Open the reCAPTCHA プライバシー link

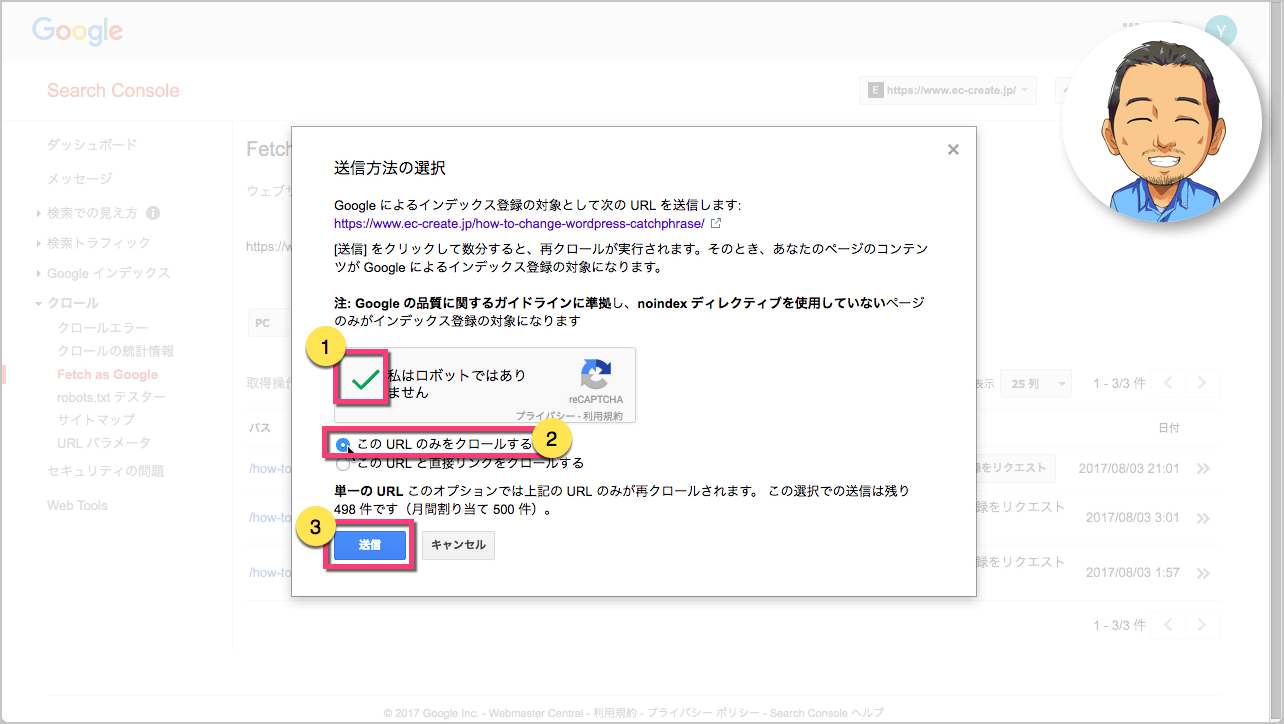coord(547,416)
